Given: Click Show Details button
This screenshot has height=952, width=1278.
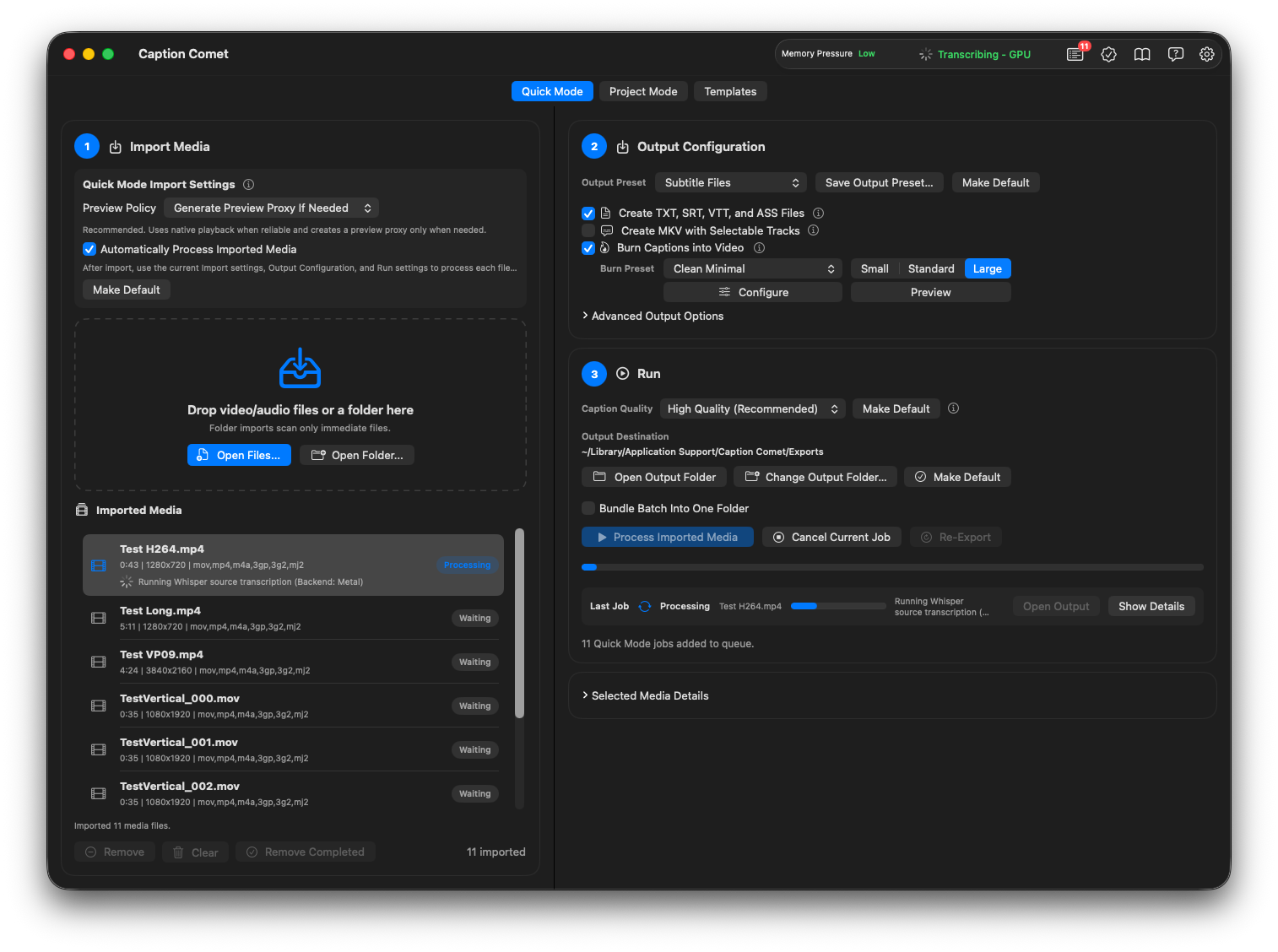Looking at the screenshot, I should pos(1151,606).
